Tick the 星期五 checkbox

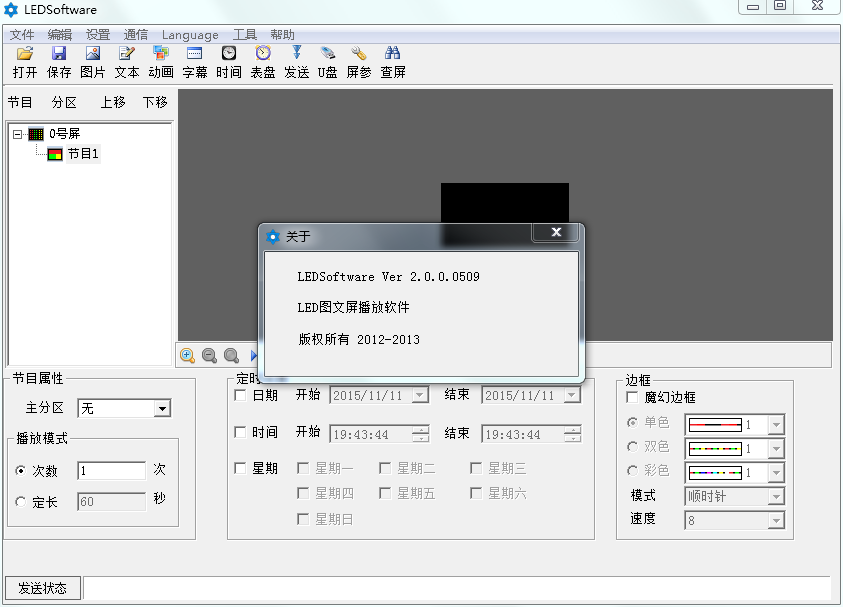385,494
